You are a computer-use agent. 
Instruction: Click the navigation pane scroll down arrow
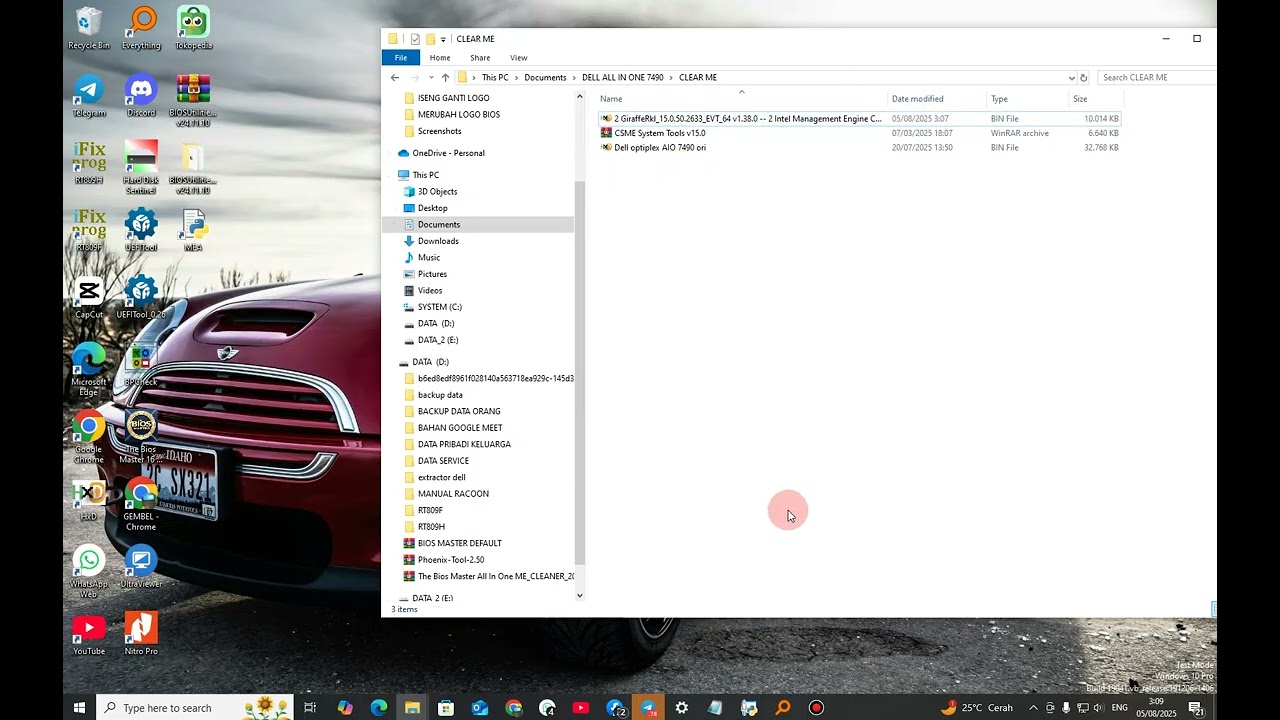click(x=580, y=596)
